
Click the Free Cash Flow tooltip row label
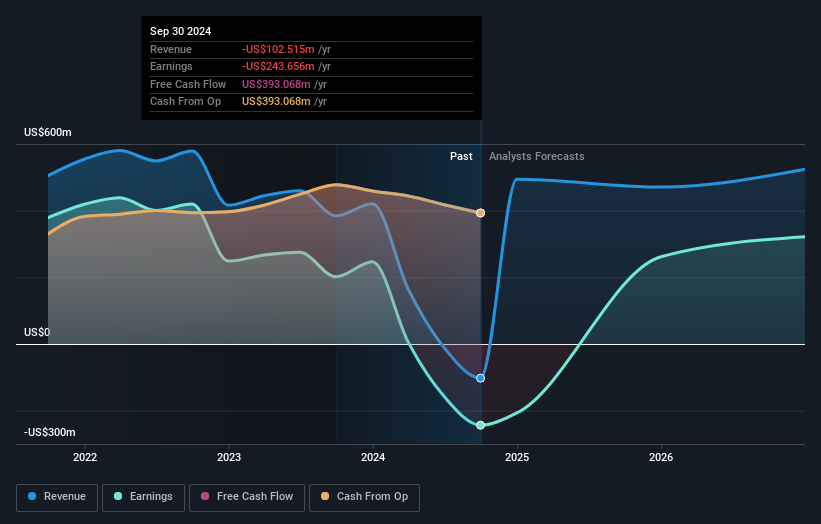click(188, 84)
